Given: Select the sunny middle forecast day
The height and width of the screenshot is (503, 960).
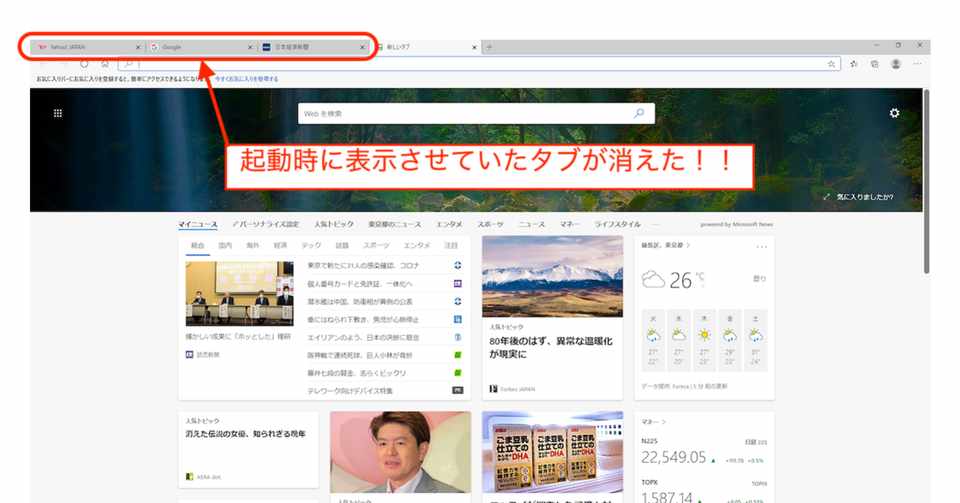Looking at the screenshot, I should [704, 340].
